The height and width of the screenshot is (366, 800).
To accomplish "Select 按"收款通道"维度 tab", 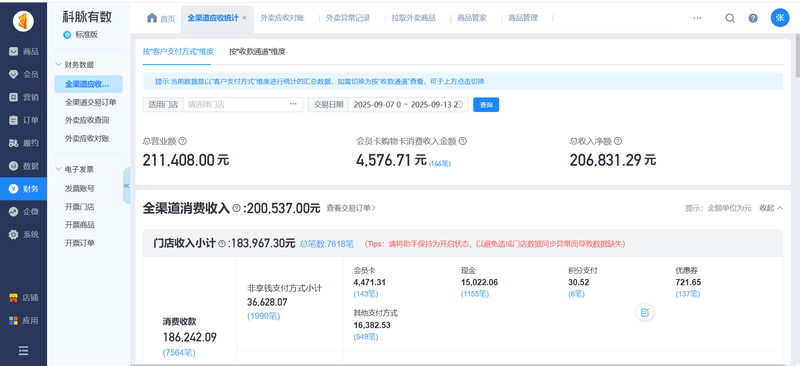I will 257,52.
